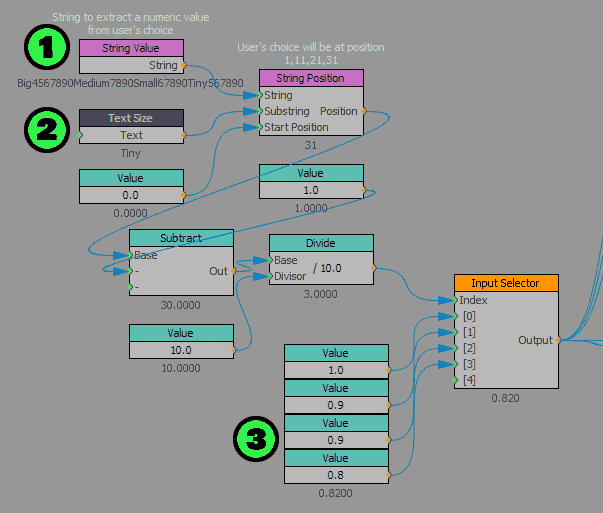Click the Base input on Divide node
Image resolution: width=603 pixels, height=513 pixels.
point(270,260)
